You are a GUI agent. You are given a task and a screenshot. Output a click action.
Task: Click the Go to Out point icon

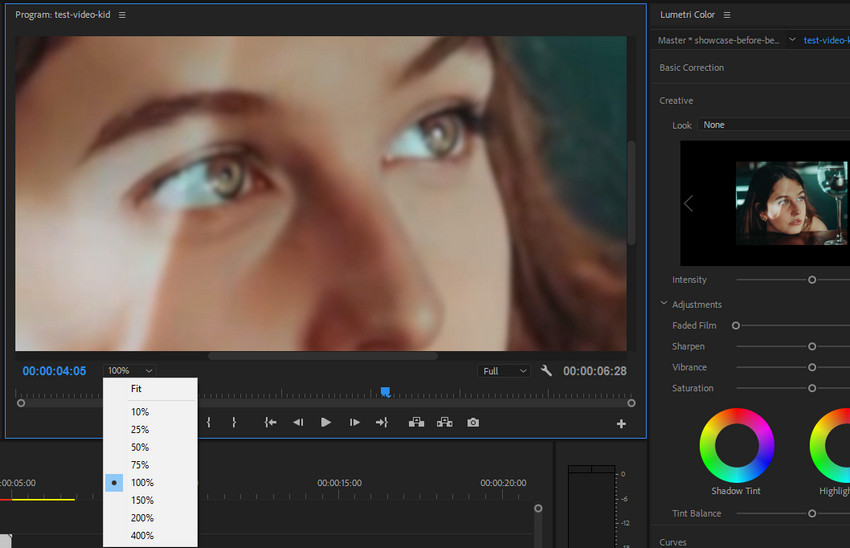tap(381, 423)
